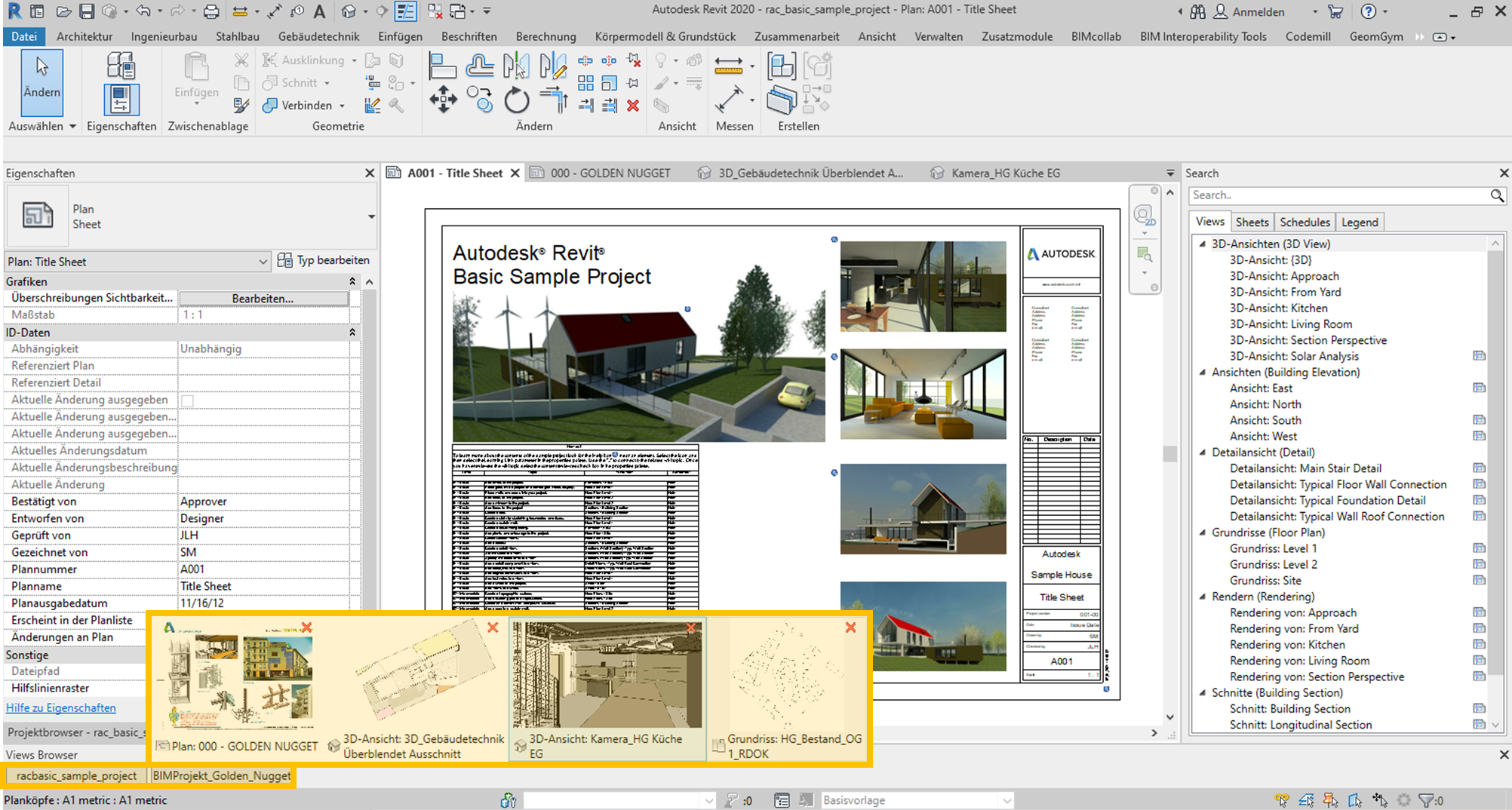Open the Plan: Title Sheet dropdown
The image size is (1512, 810).
point(263,262)
